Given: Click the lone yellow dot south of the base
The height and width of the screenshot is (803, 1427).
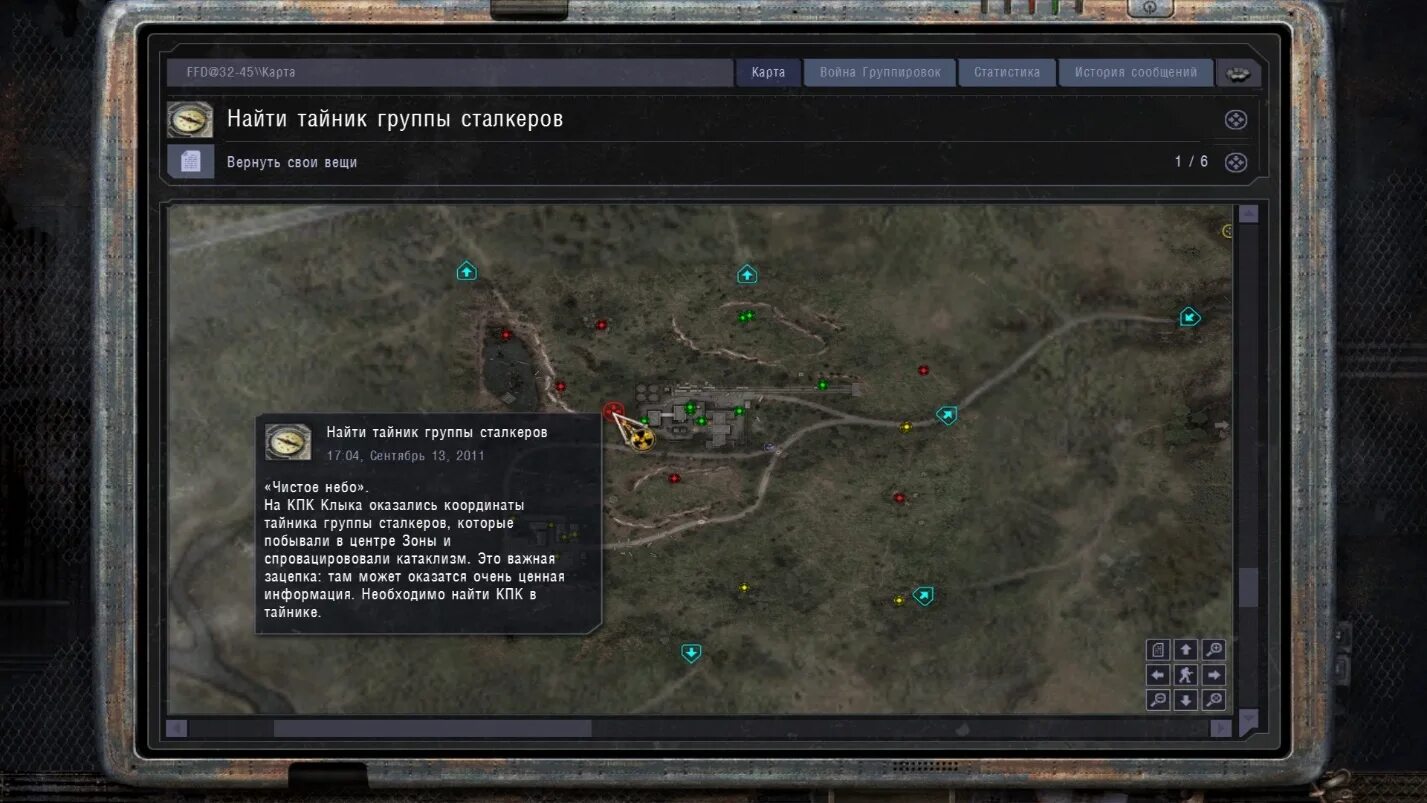Looking at the screenshot, I should (743, 587).
